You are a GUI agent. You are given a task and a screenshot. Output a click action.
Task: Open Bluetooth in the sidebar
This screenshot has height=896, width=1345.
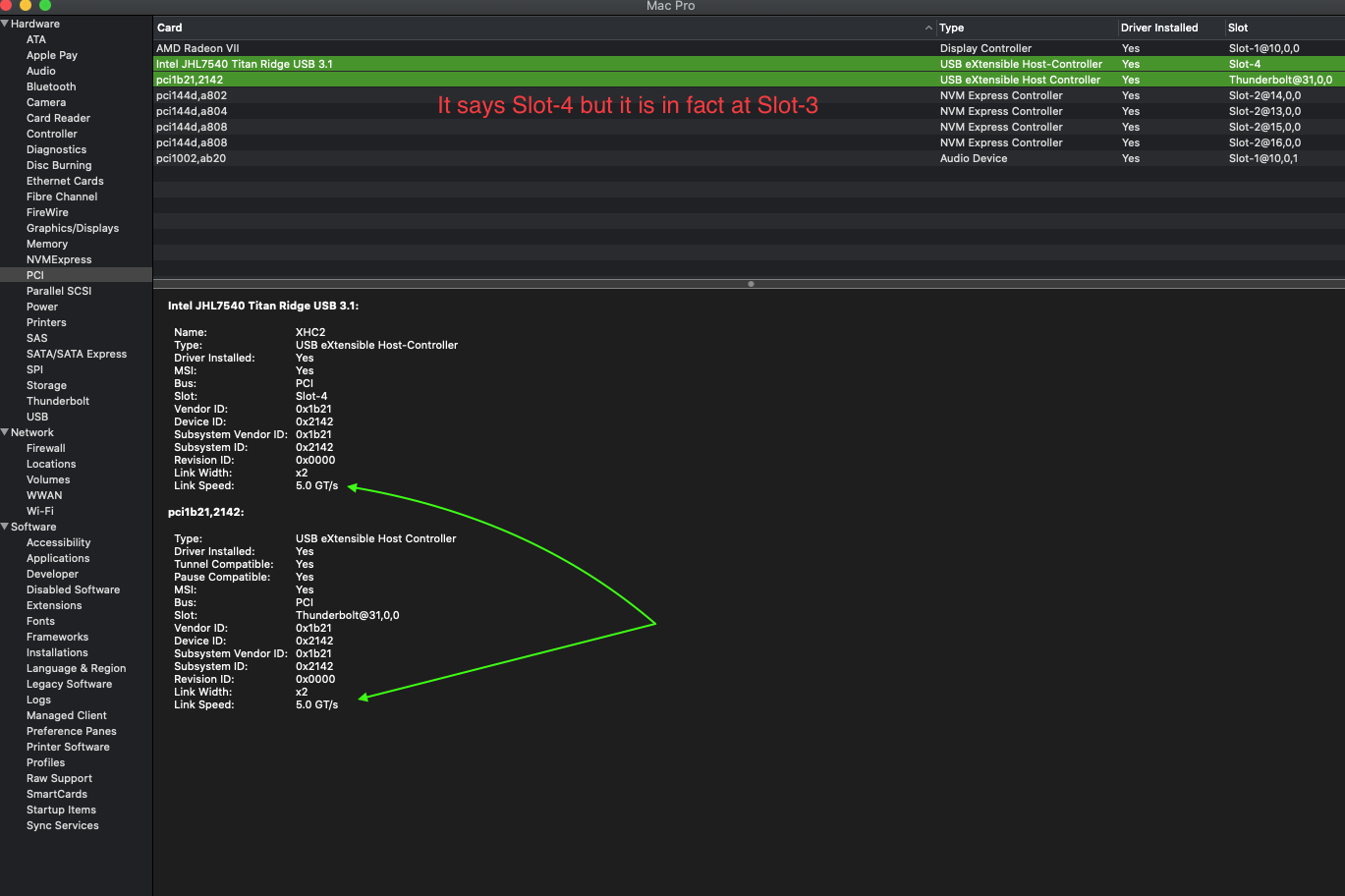[51, 86]
